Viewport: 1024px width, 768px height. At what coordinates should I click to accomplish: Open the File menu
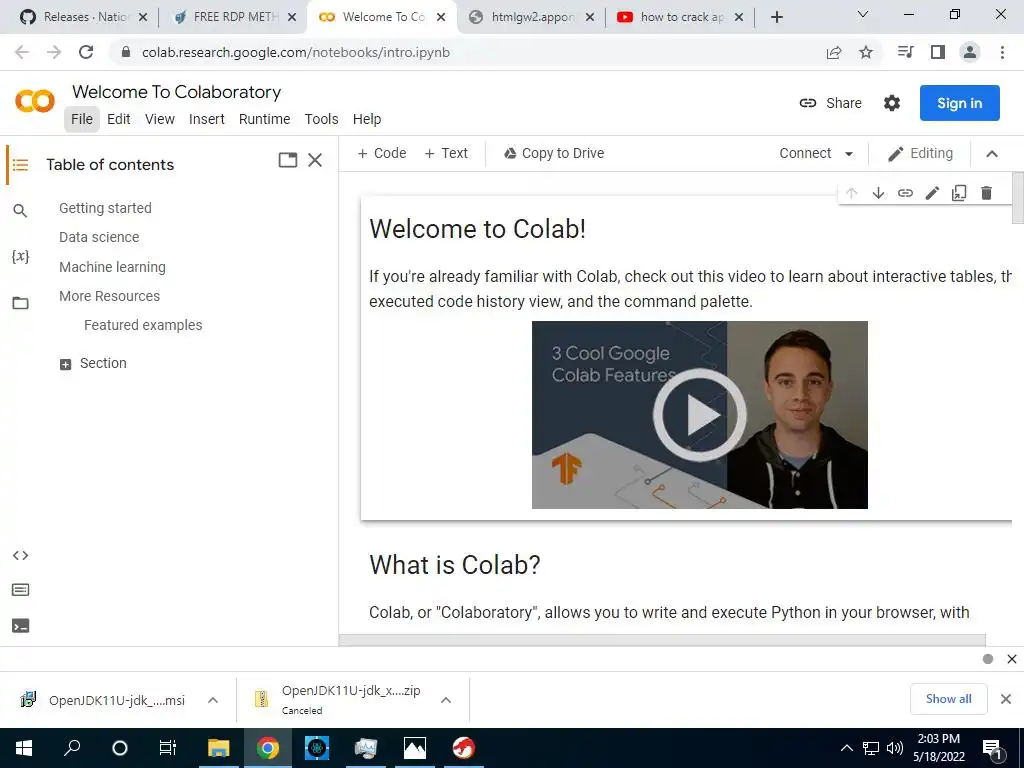(x=82, y=119)
